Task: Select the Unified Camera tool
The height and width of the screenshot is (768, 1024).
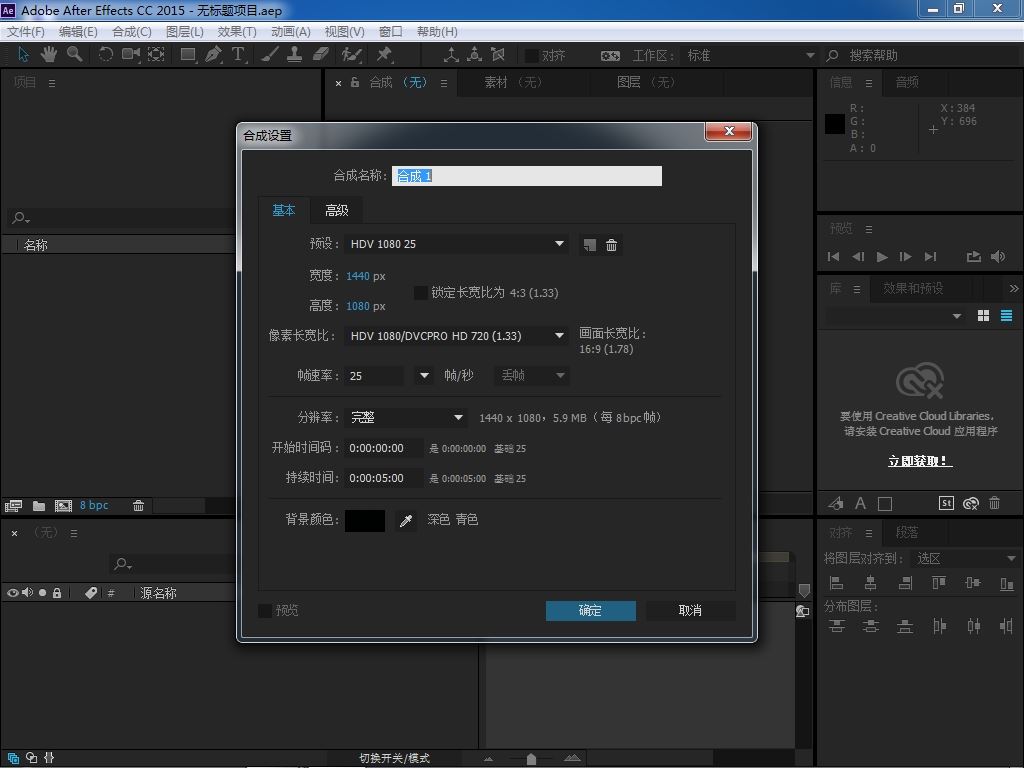Action: (x=131, y=54)
